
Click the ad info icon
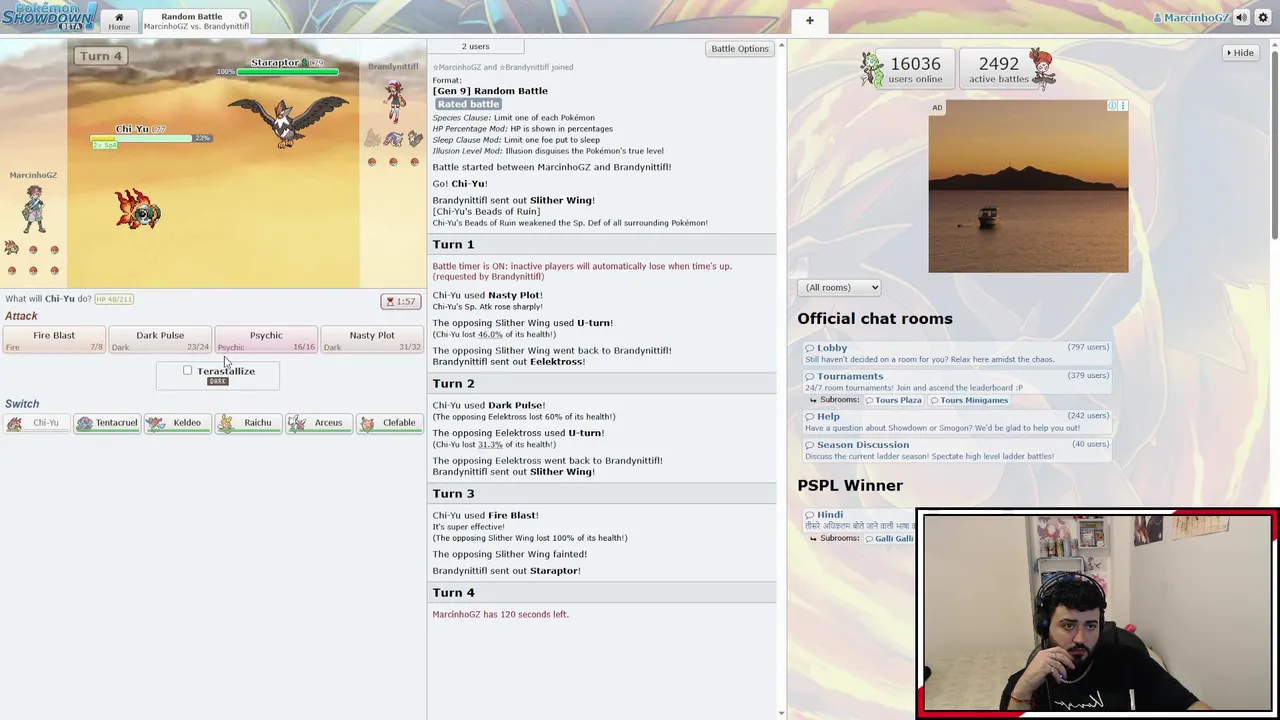pyautogui.click(x=1112, y=106)
